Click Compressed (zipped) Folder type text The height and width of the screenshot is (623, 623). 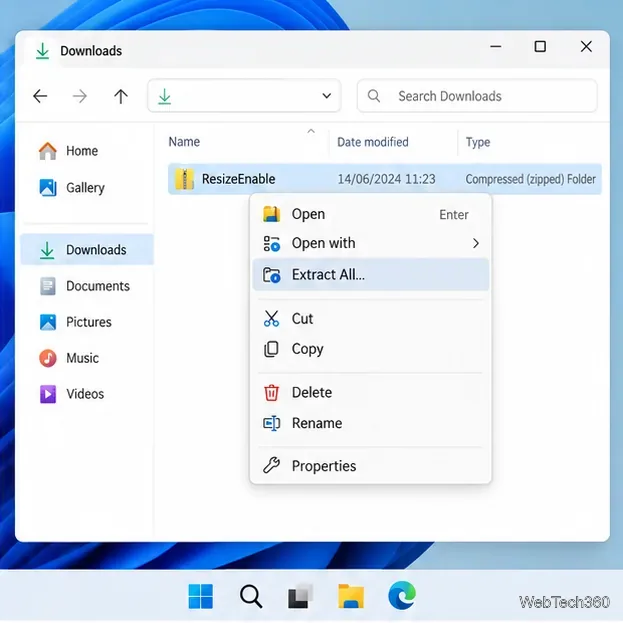click(x=530, y=179)
